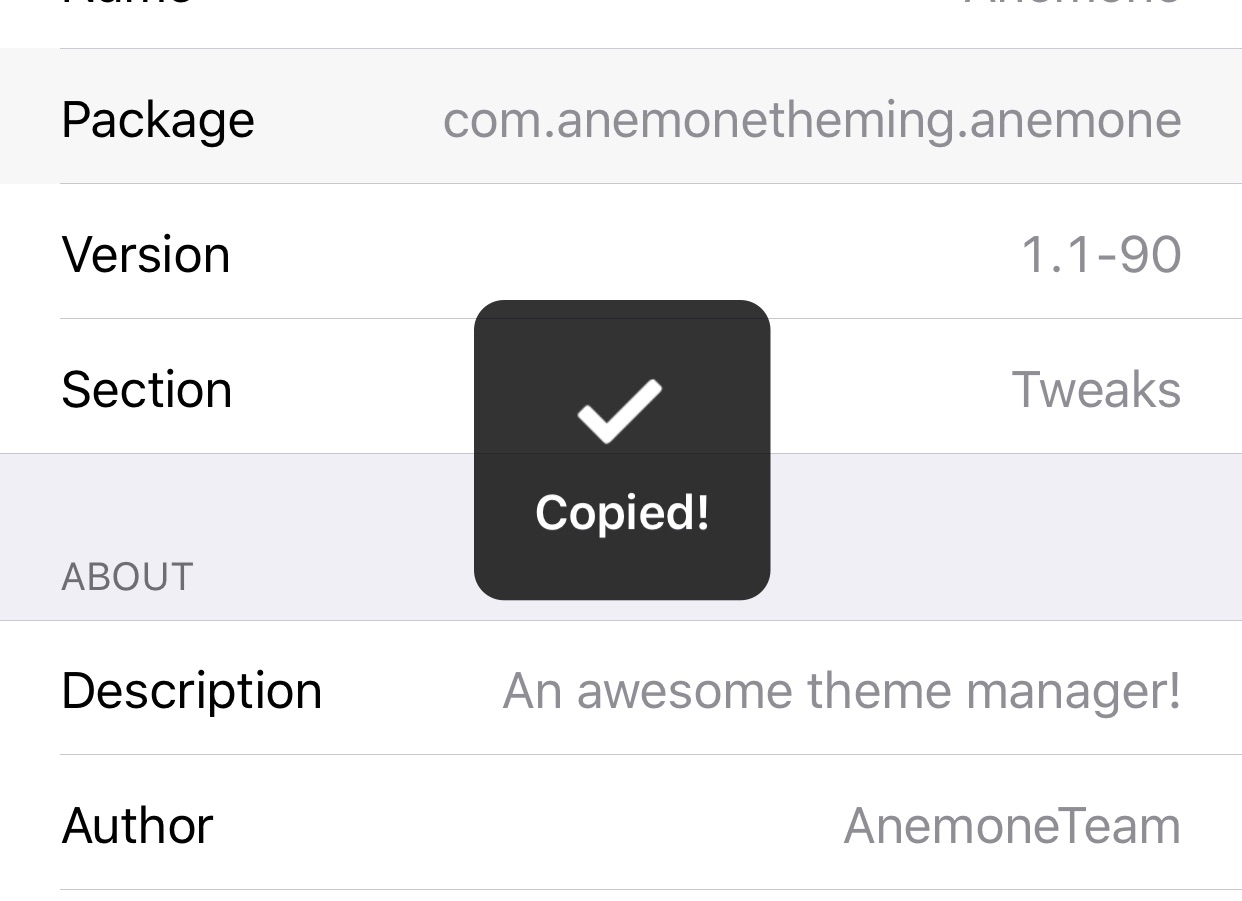Select the Section row label
This screenshot has height=901, width=1242.
(x=147, y=389)
